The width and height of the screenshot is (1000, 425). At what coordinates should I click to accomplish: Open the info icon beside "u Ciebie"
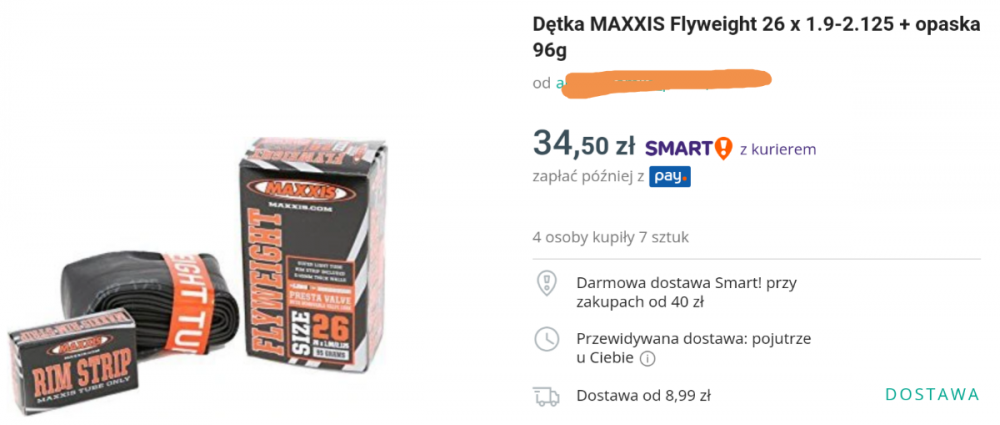pyautogui.click(x=647, y=358)
